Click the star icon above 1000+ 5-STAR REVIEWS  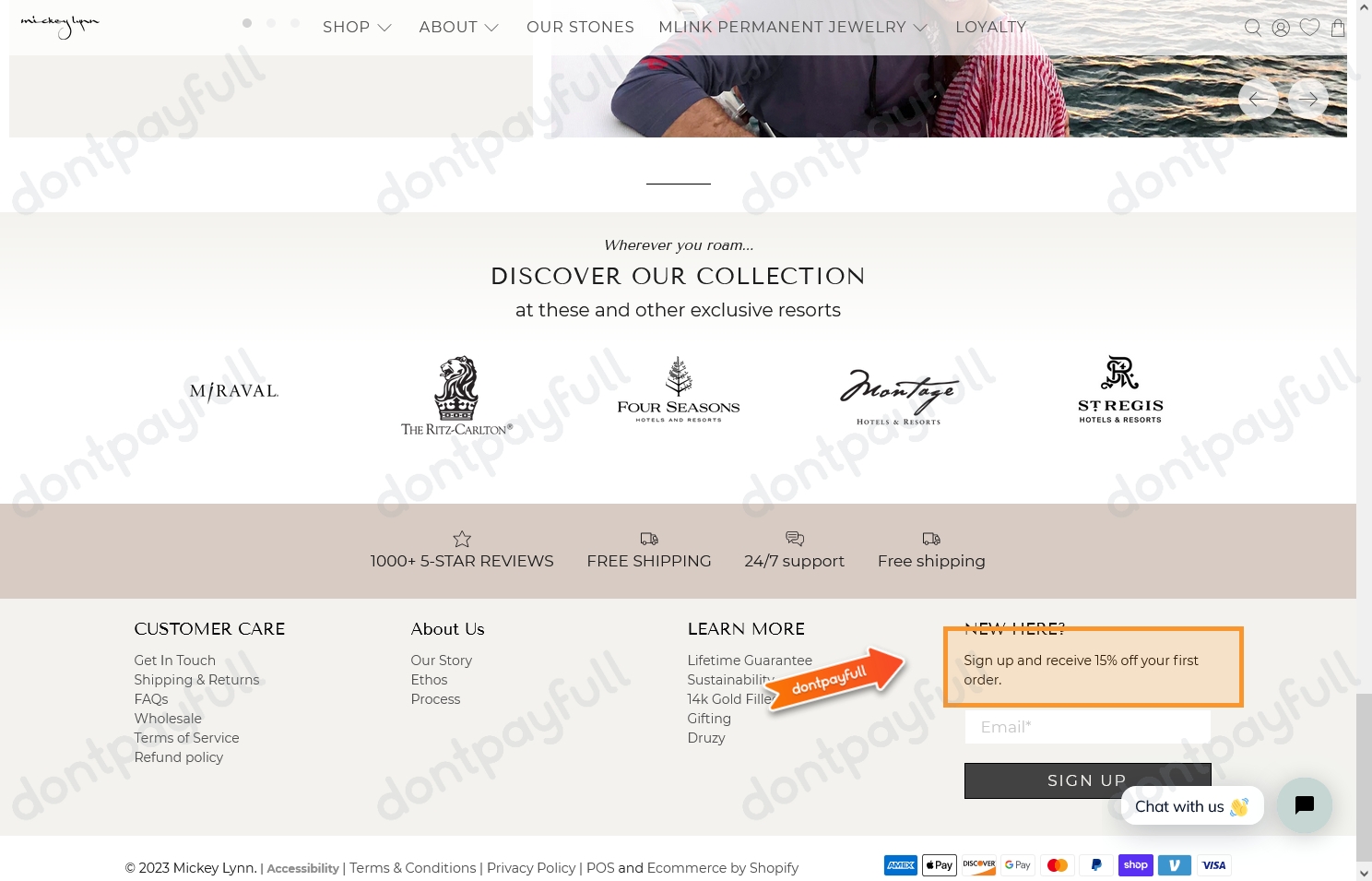[x=462, y=539]
